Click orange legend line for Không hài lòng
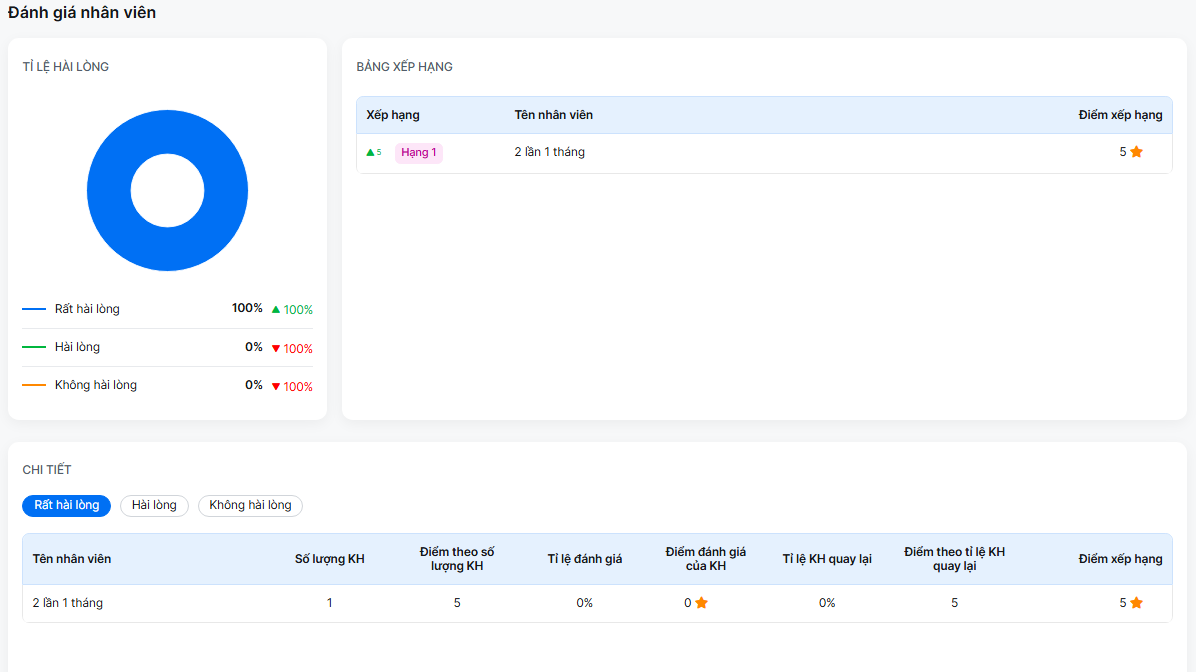 pos(34,385)
